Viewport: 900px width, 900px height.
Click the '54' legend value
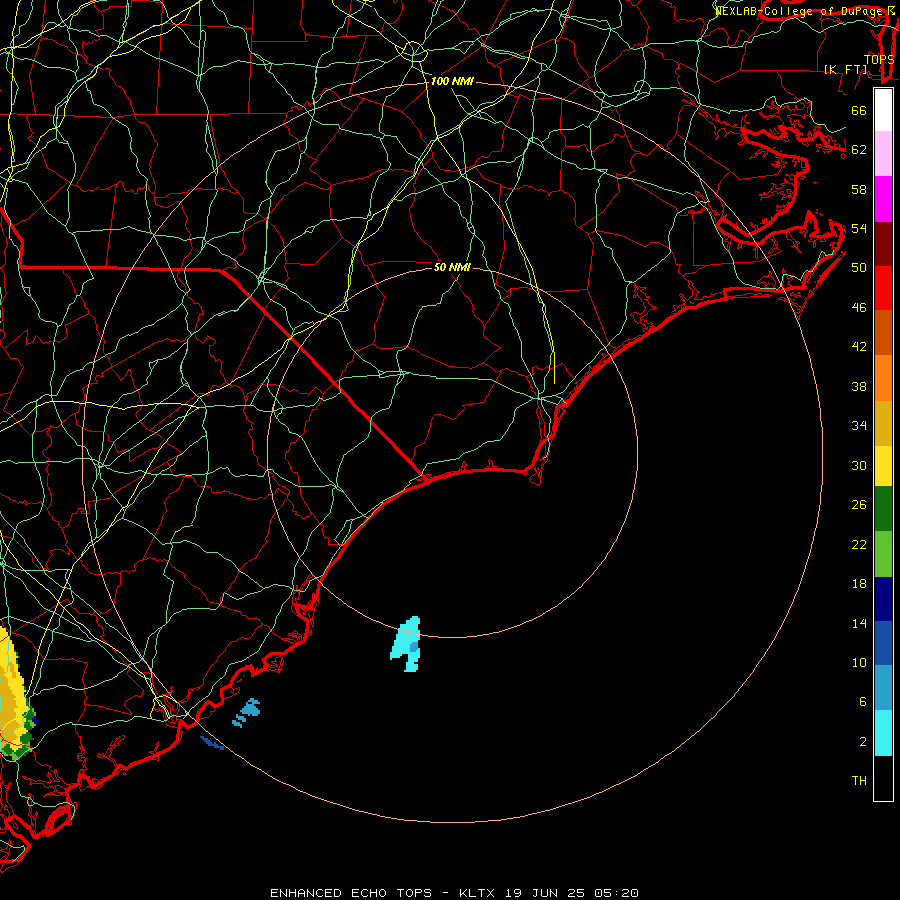[859, 228]
